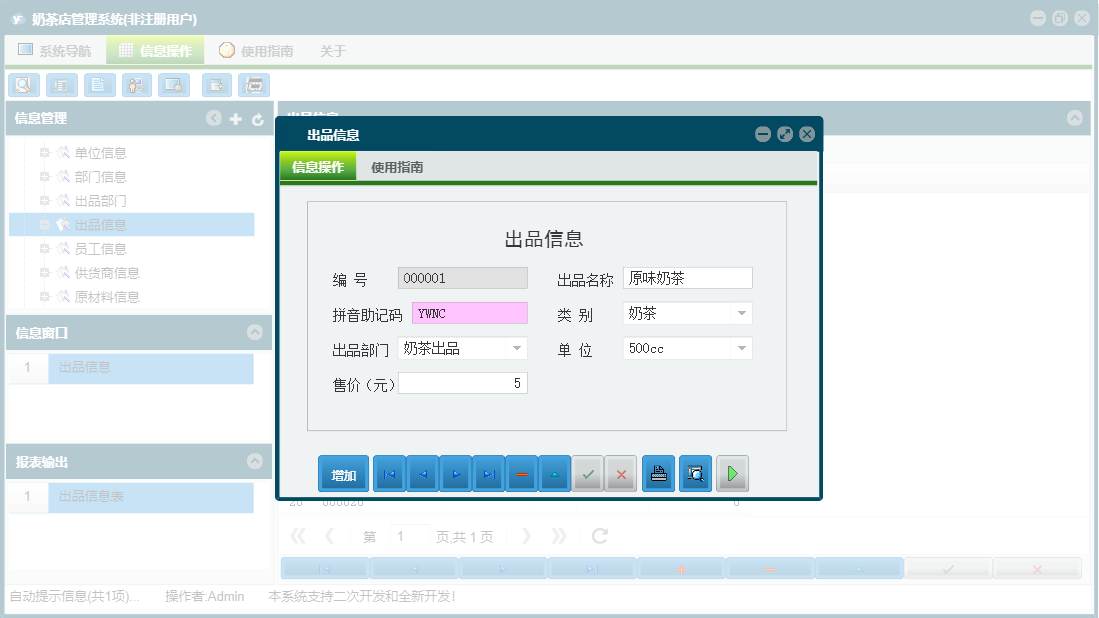Select the first record navigation icon
This screenshot has width=1099, height=618.
coord(389,473)
